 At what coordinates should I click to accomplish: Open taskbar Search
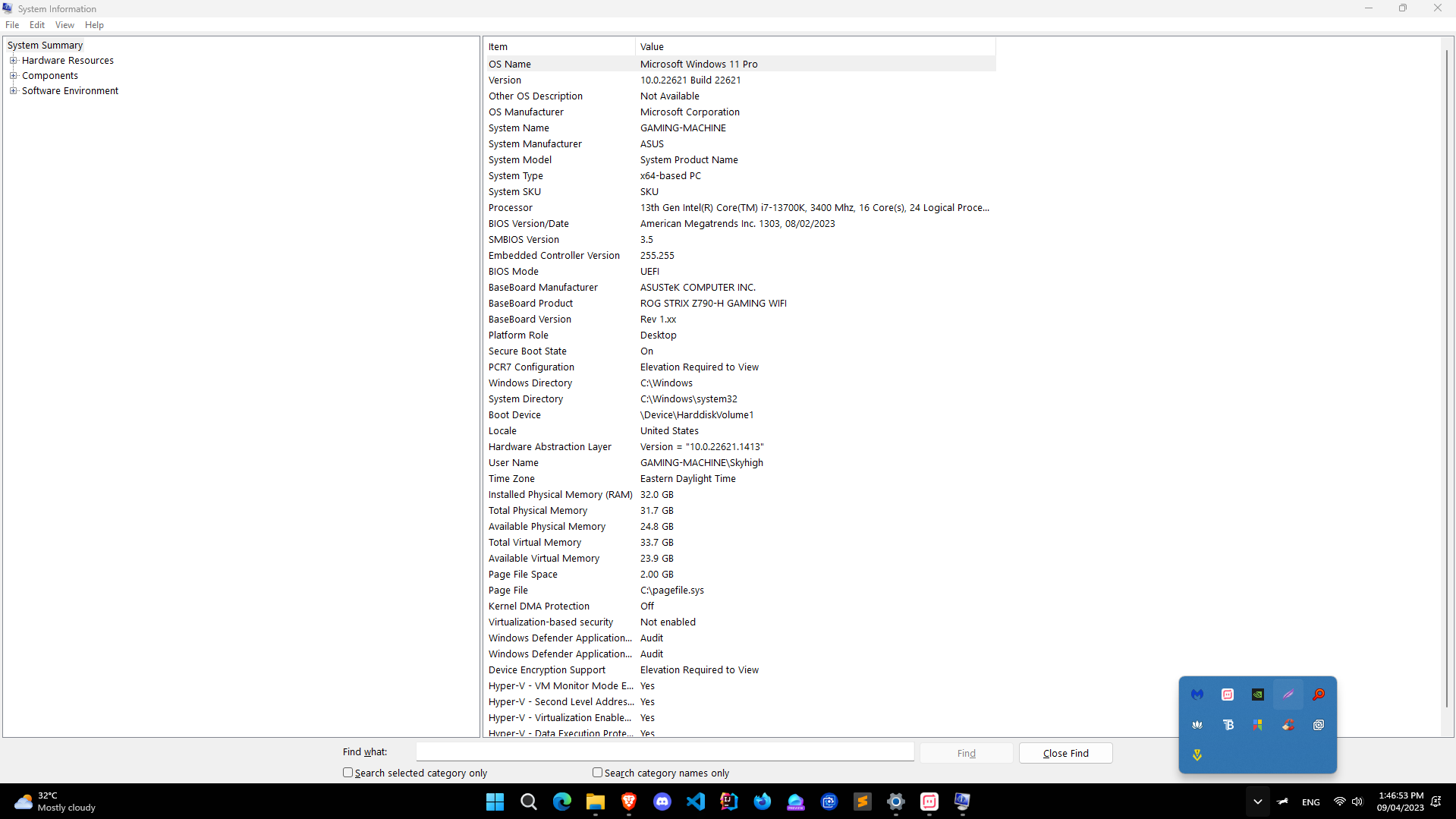pos(529,802)
